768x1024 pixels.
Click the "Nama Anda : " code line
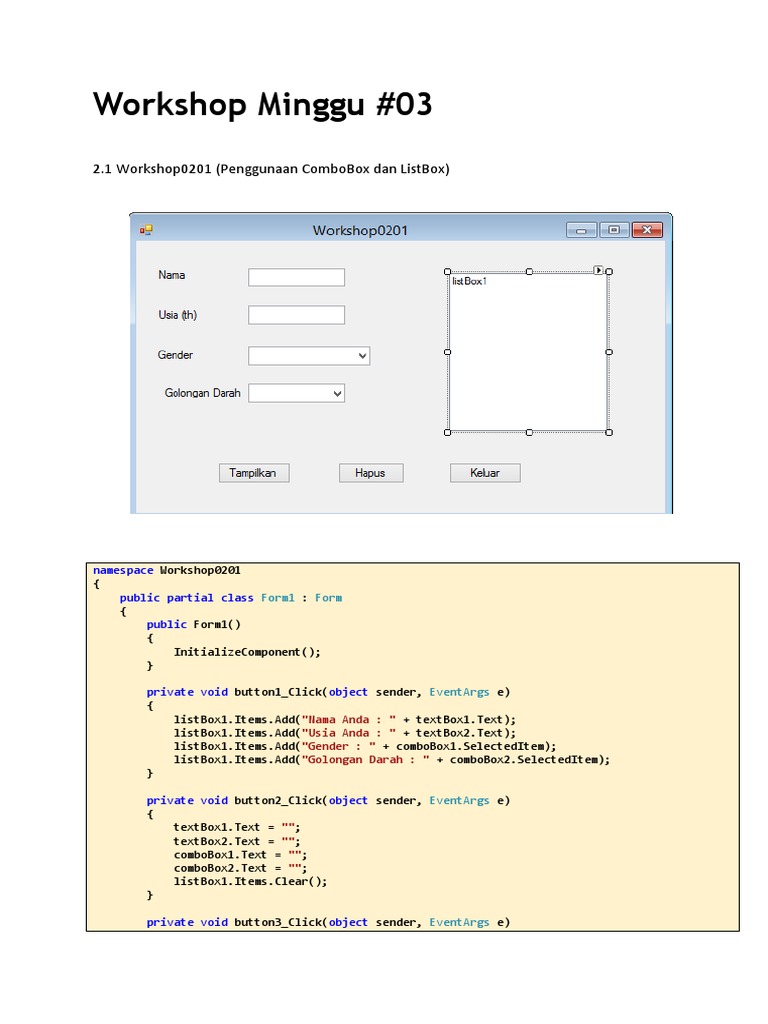tap(345, 719)
